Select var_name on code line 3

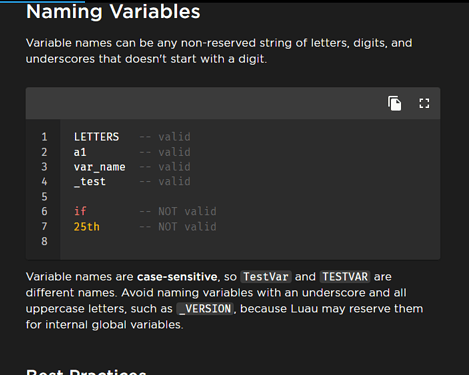coord(100,167)
